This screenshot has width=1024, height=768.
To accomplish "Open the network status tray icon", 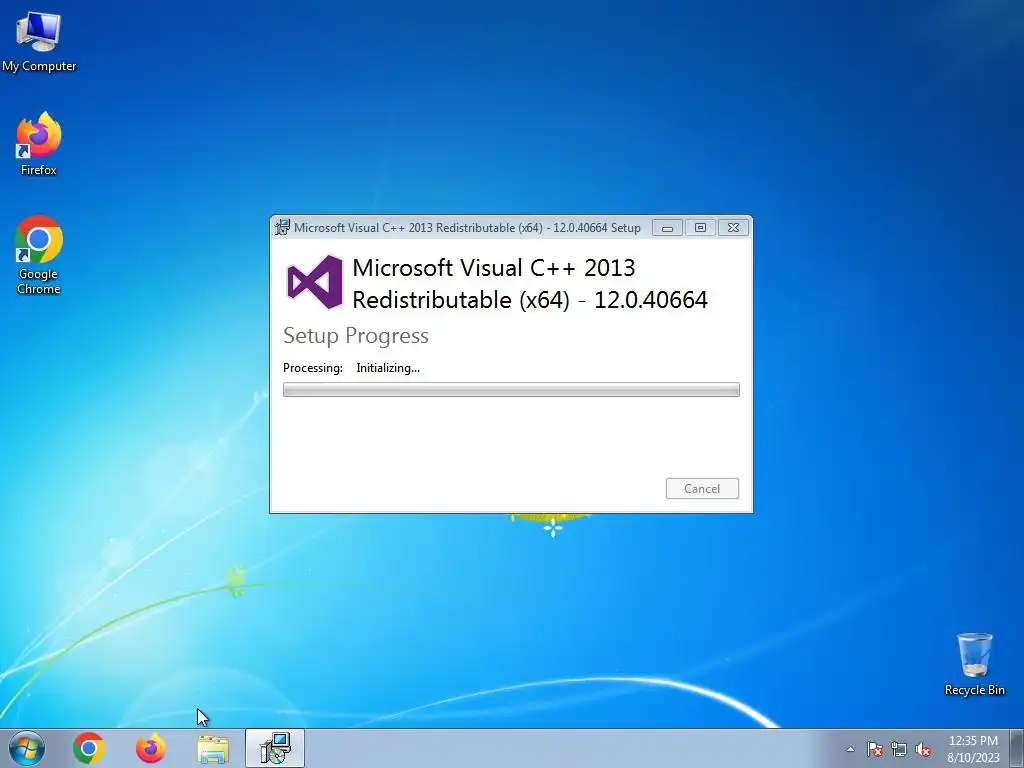I will [x=899, y=749].
